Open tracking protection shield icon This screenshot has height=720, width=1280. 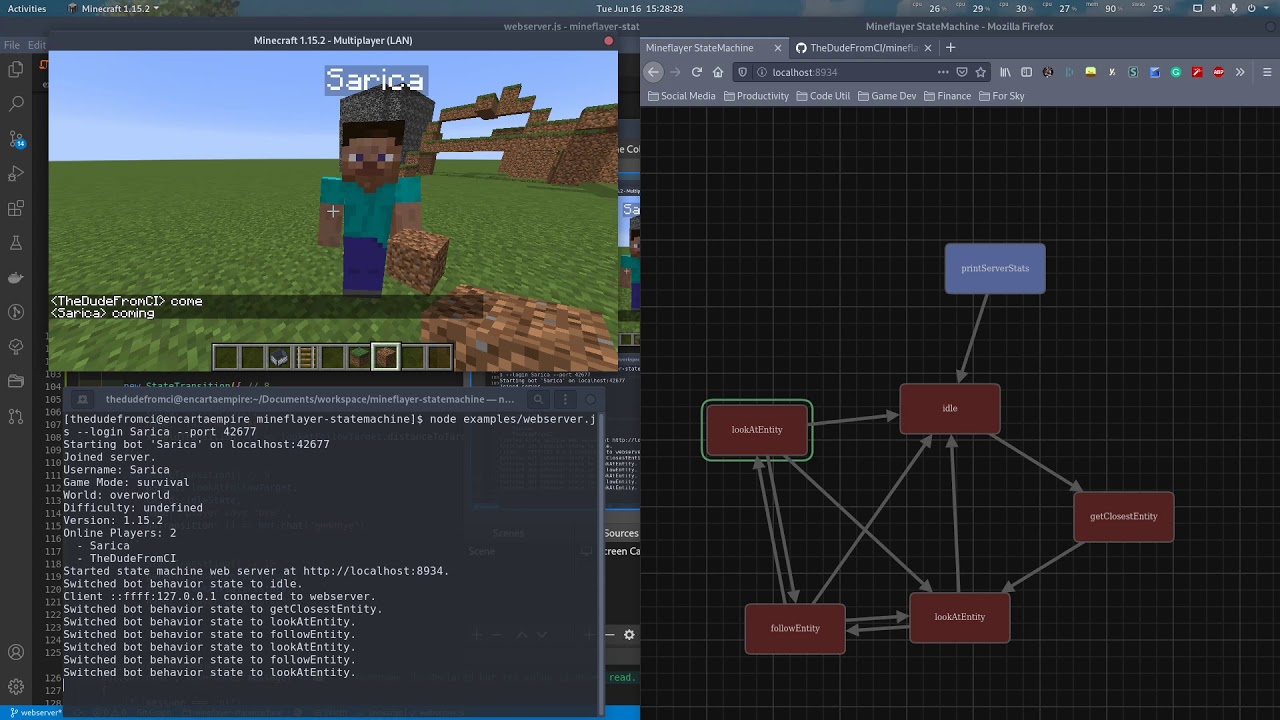click(x=742, y=72)
